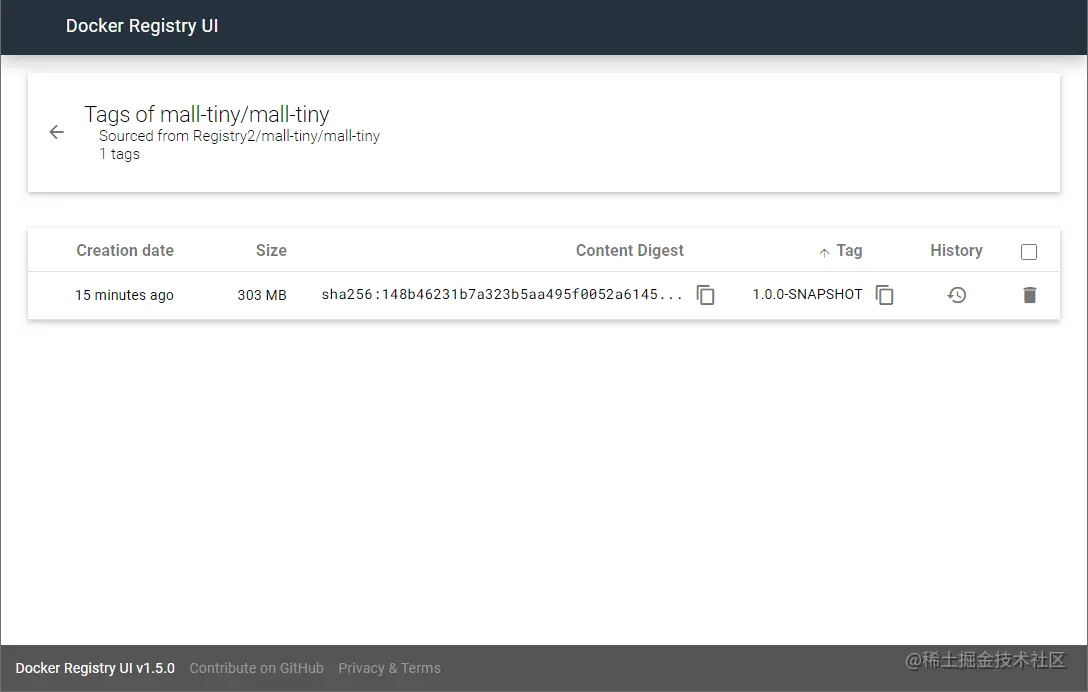The width and height of the screenshot is (1088, 692).
Task: Click the Tags of mall-tiny/mall-tiny heading
Action: pos(207,114)
